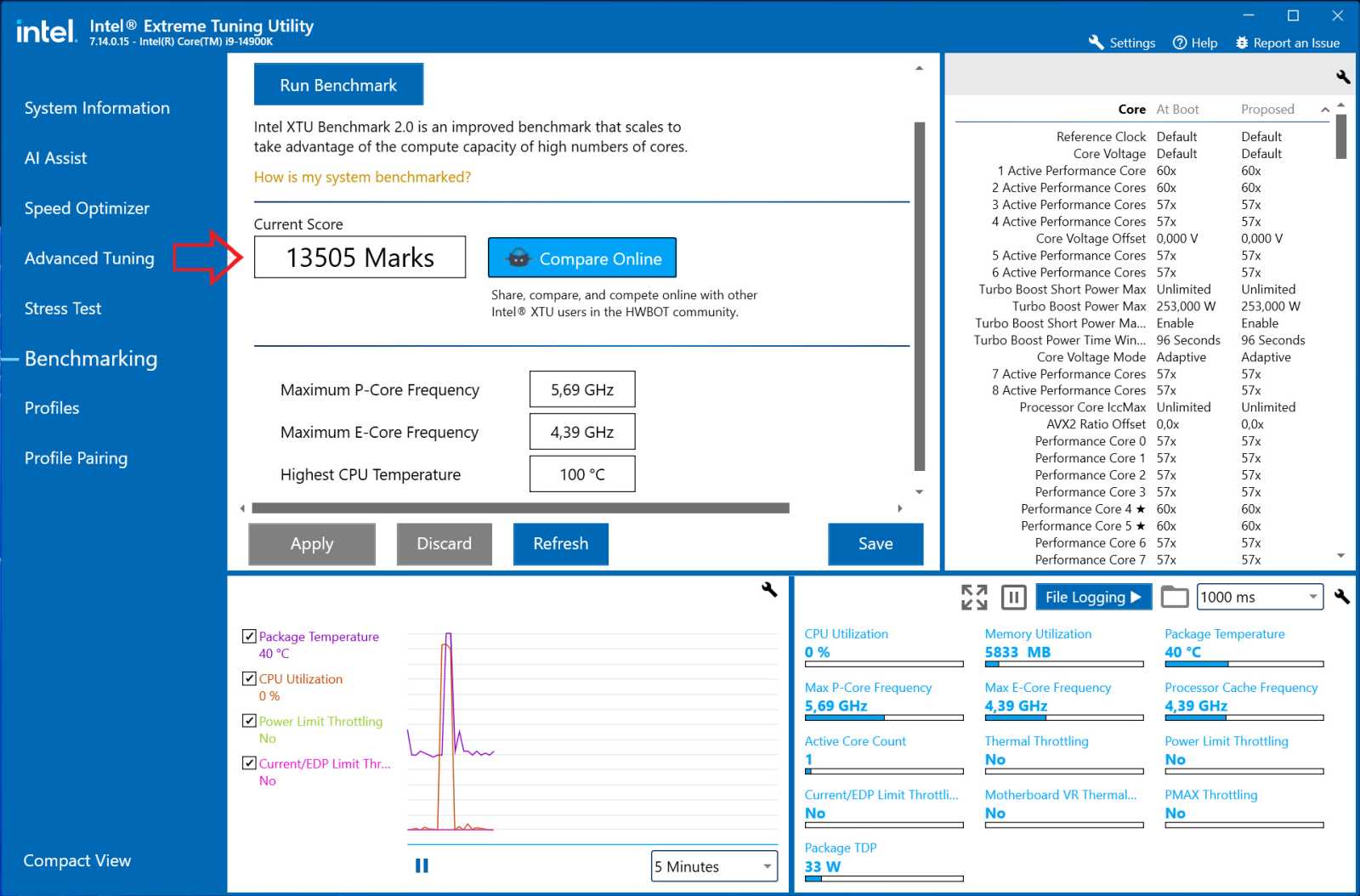Click the CPU Utilization monitor bar

pyautogui.click(x=884, y=664)
